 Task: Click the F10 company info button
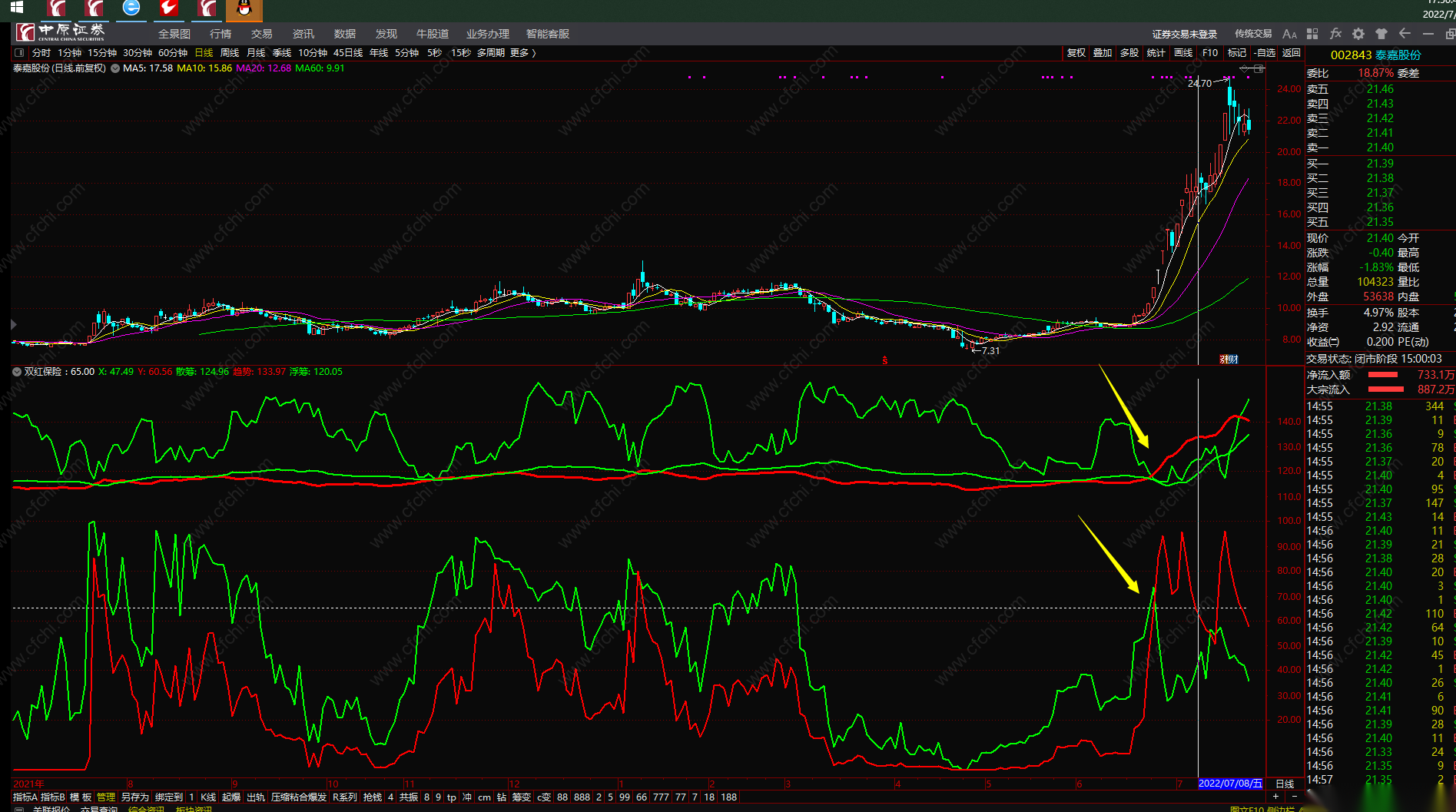(x=1210, y=53)
